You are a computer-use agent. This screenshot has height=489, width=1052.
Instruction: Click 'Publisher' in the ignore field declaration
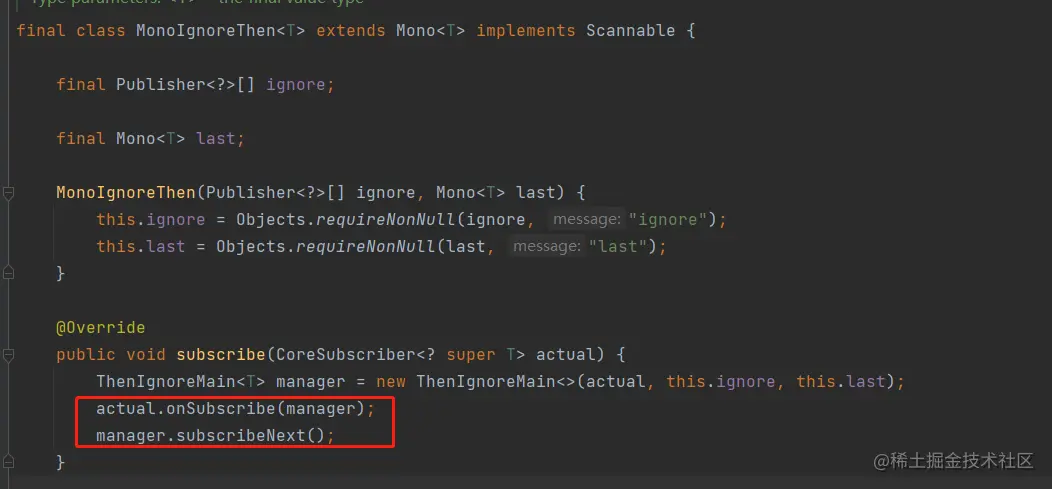point(160,85)
